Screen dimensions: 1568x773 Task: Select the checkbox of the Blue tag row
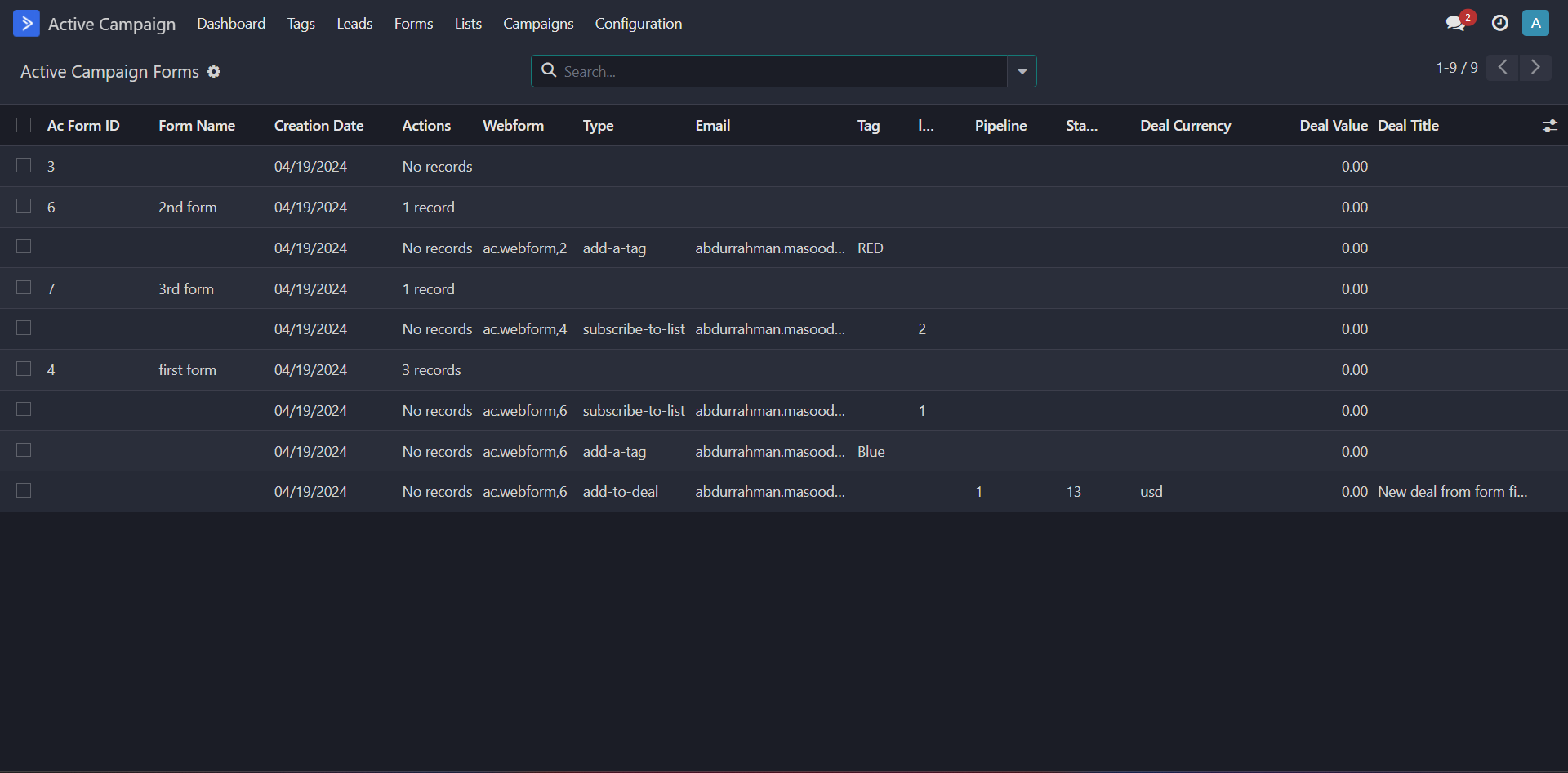point(24,450)
